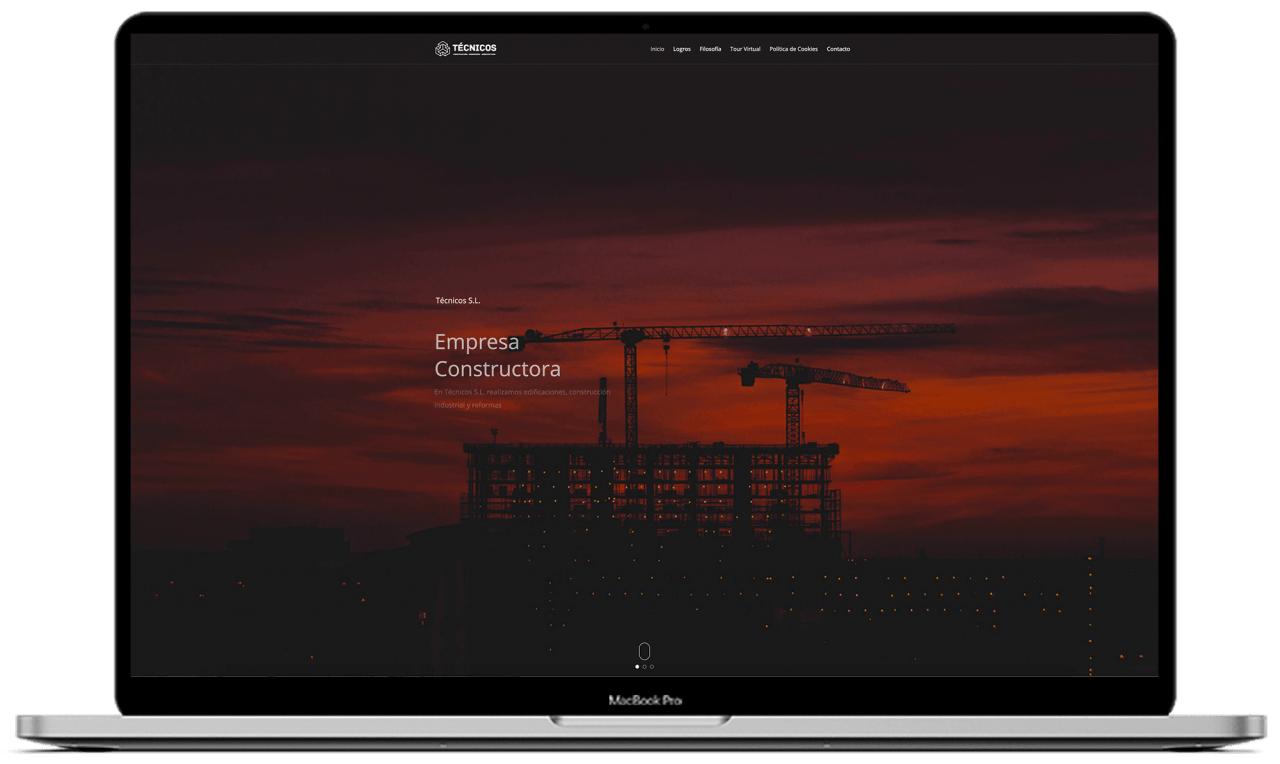Switch to the second slide dot
Image resolution: width=1280 pixels, height=764 pixels.
[644, 666]
